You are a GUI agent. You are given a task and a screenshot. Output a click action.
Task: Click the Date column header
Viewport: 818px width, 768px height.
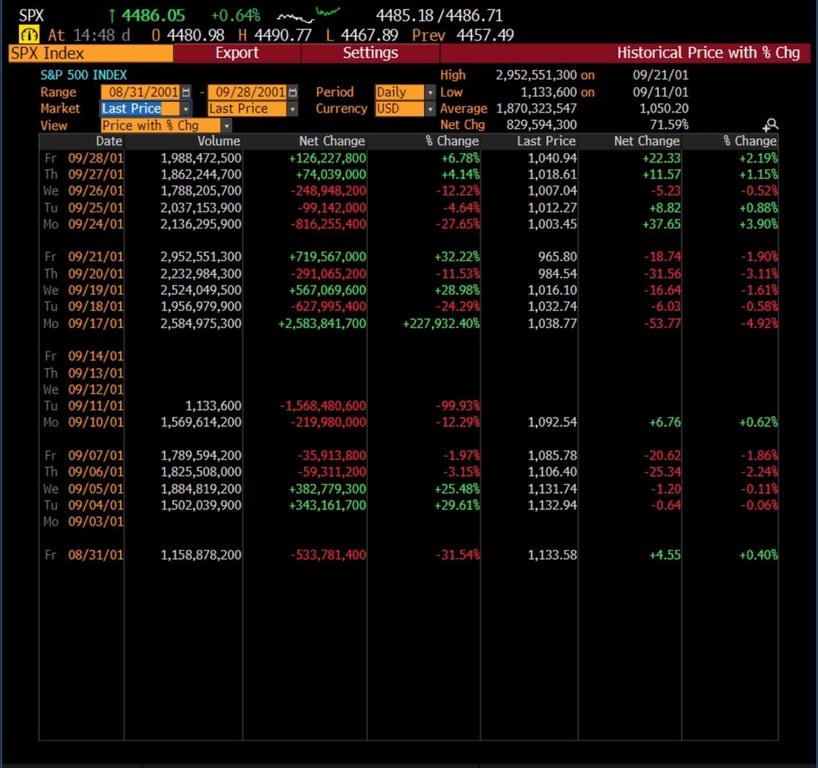click(109, 141)
